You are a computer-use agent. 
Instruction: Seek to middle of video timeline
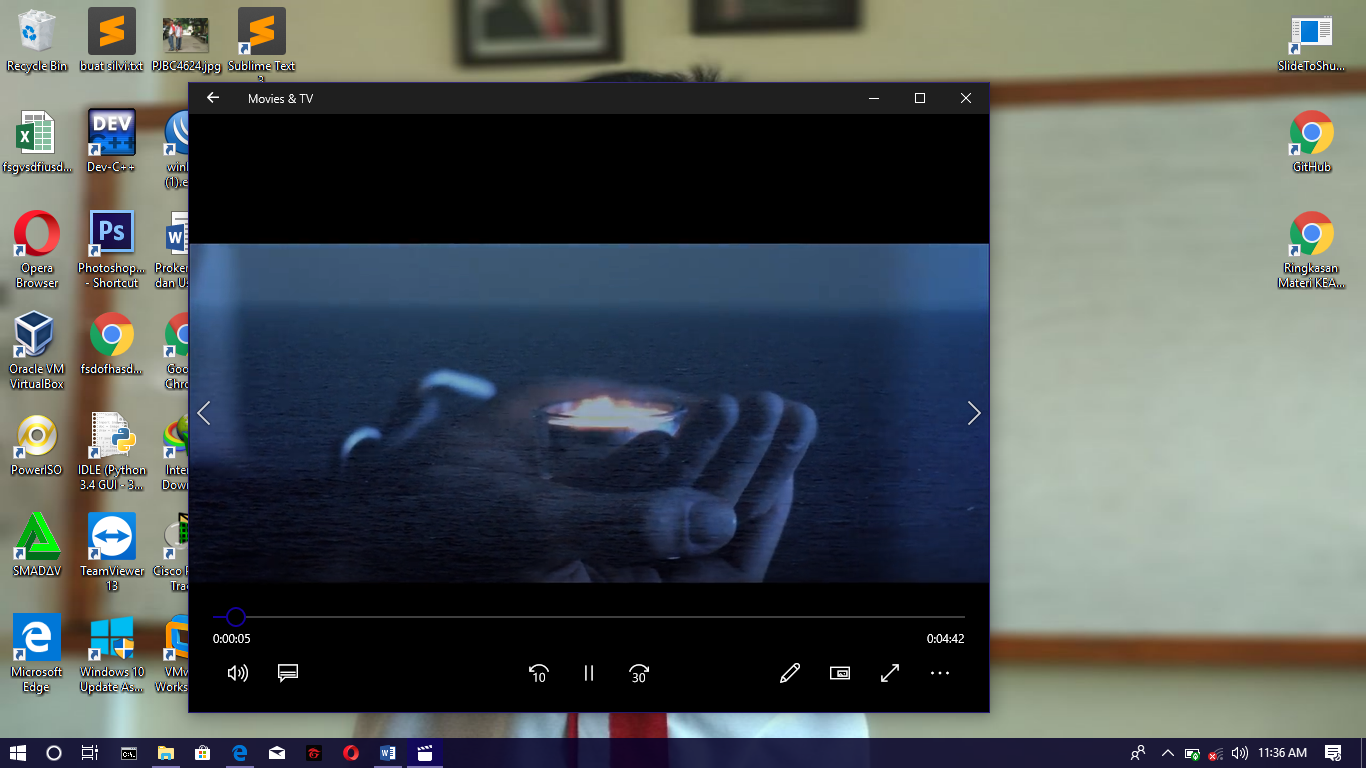589,617
